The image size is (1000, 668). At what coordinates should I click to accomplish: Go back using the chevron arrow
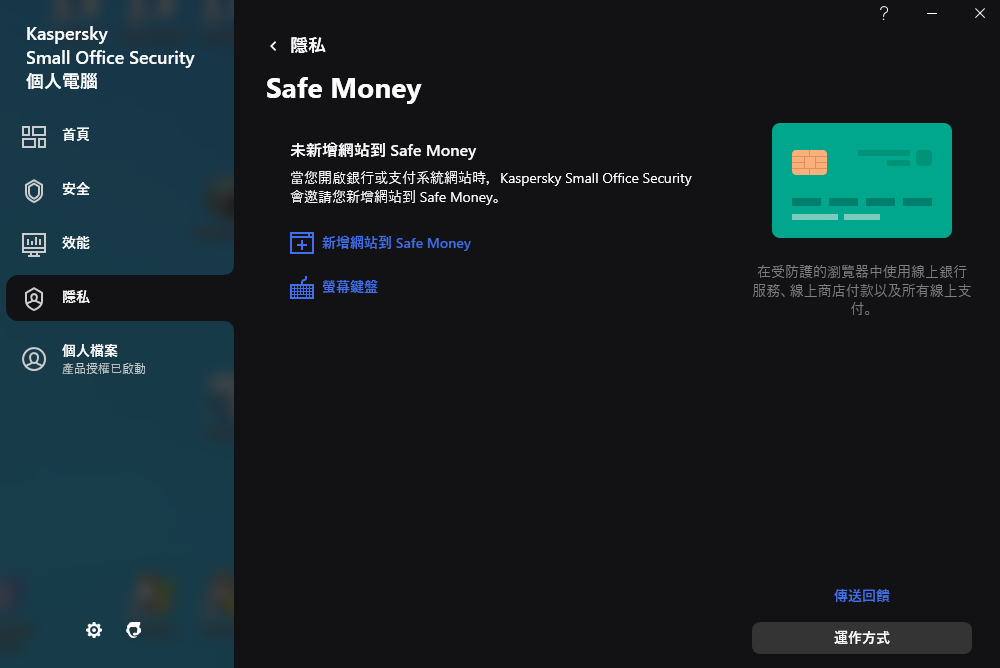tap(273, 46)
